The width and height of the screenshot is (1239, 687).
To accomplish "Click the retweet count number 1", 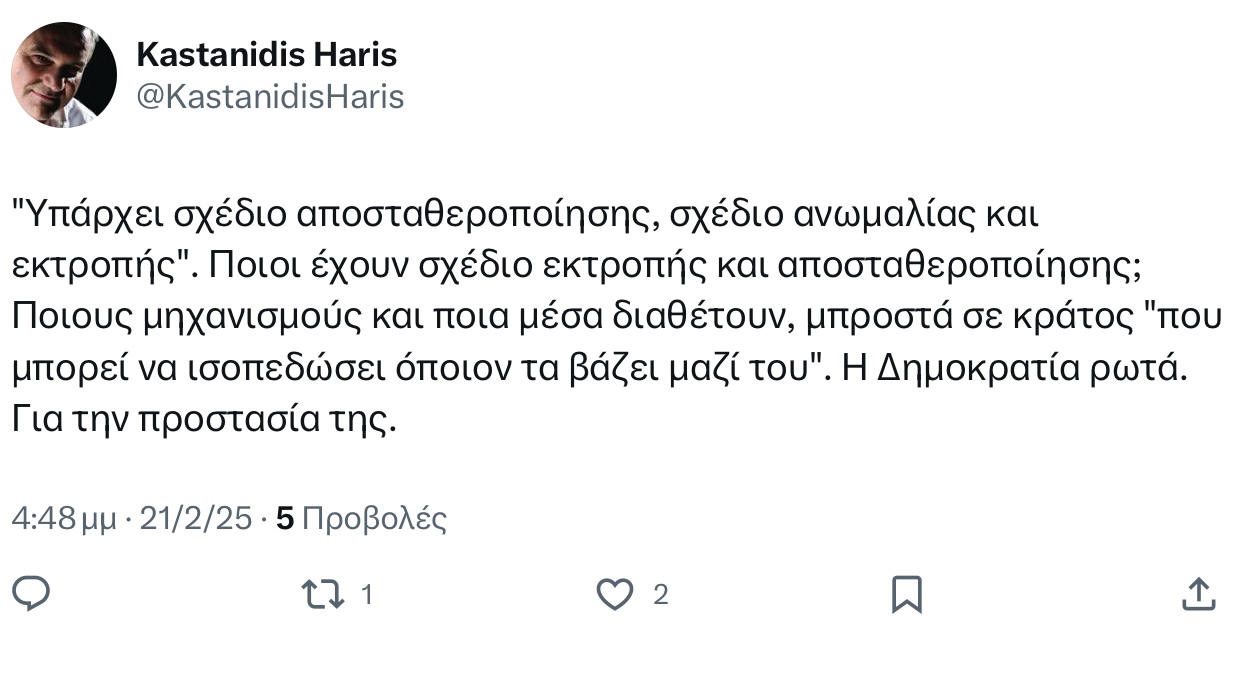I will click(x=366, y=596).
